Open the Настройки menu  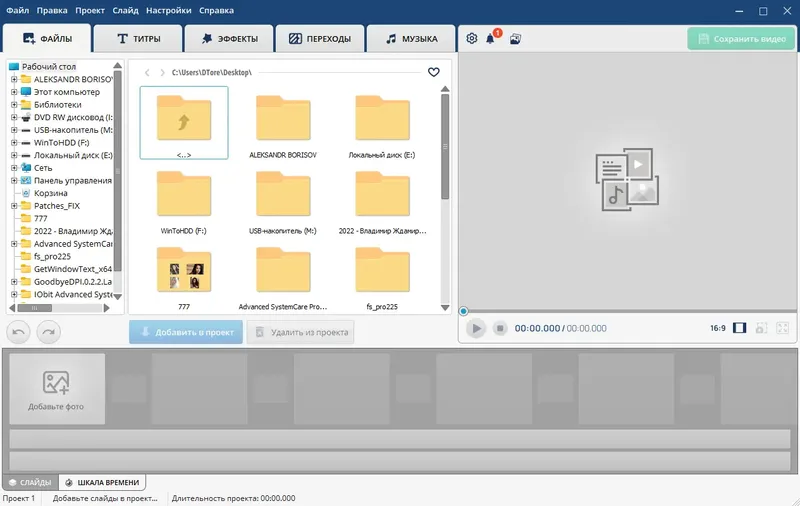168,10
